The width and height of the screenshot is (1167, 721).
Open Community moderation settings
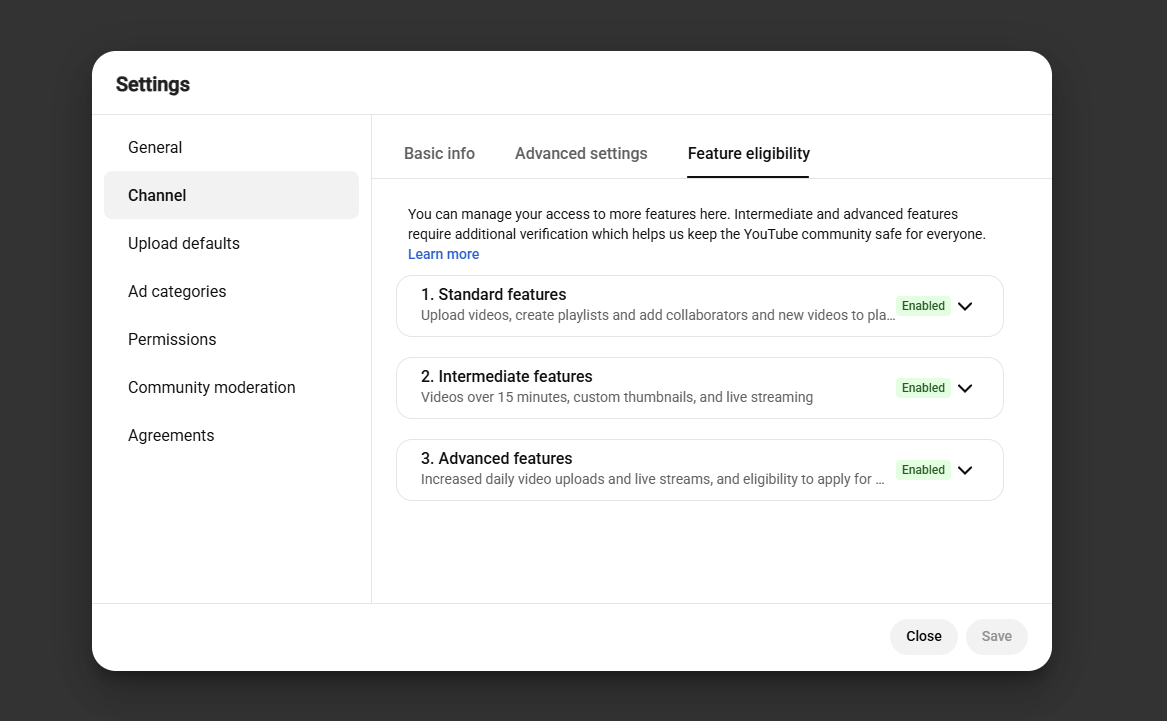coord(231,388)
